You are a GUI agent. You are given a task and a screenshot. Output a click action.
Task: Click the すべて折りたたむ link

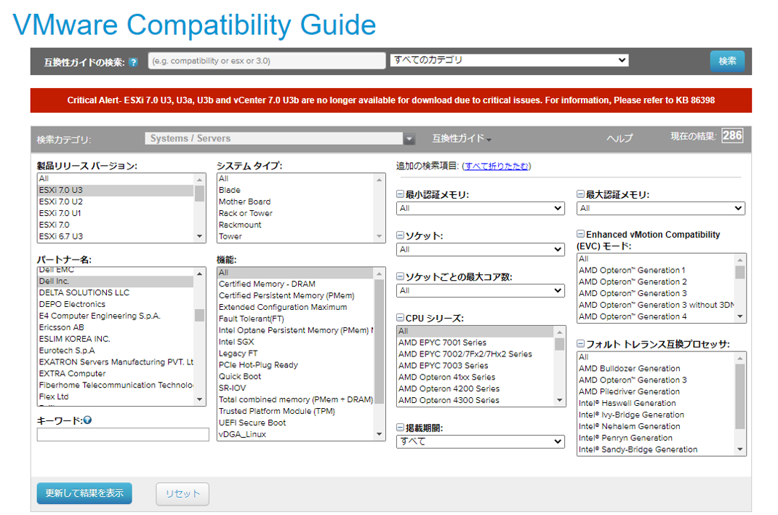pyautogui.click(x=496, y=166)
